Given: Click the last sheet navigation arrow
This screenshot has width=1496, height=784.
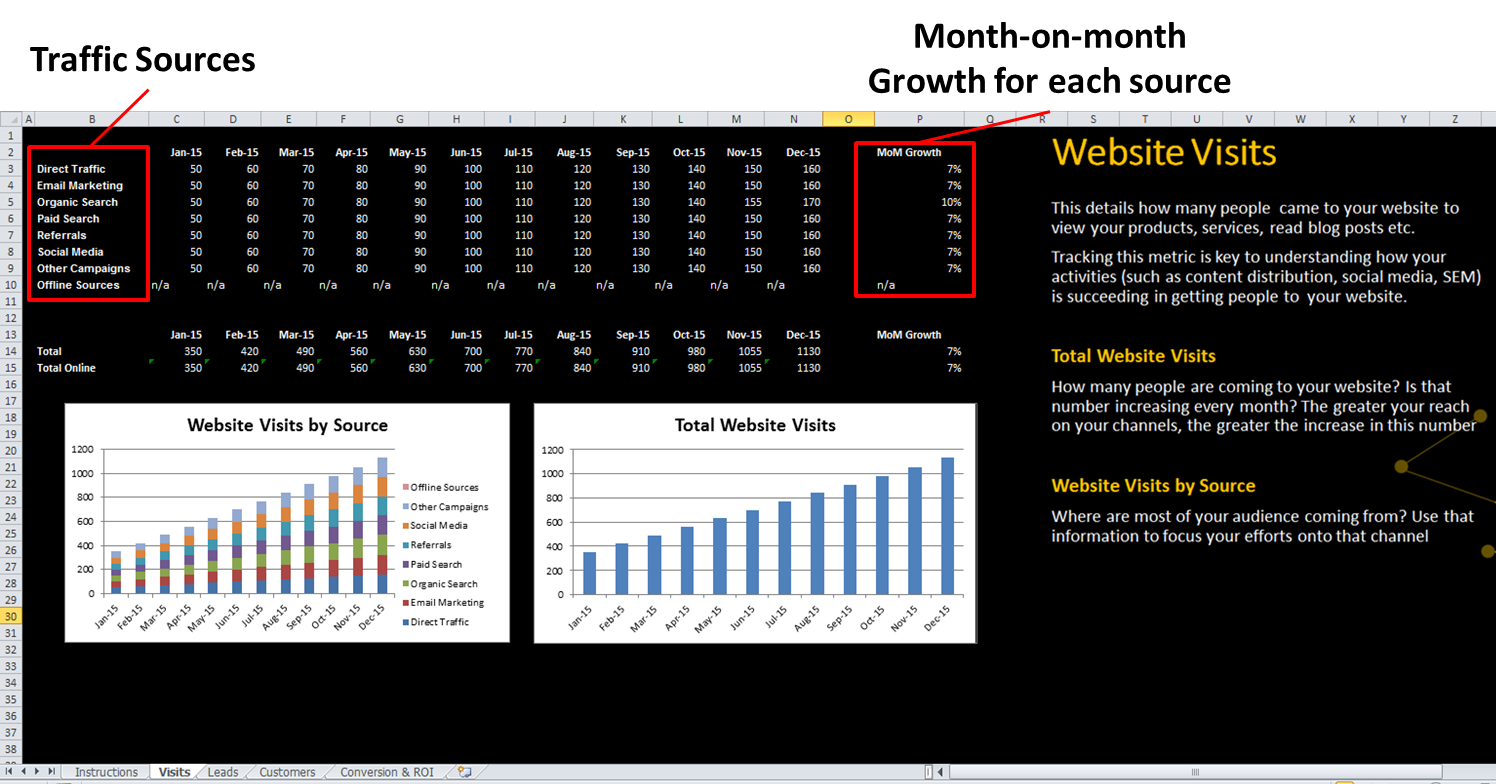Looking at the screenshot, I should coord(52,772).
